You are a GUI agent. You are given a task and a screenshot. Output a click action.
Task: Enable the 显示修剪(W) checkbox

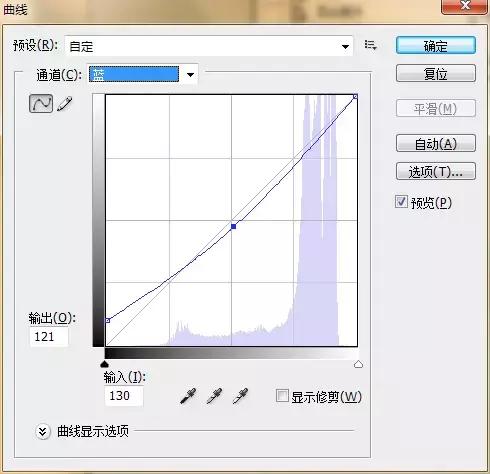click(x=282, y=396)
